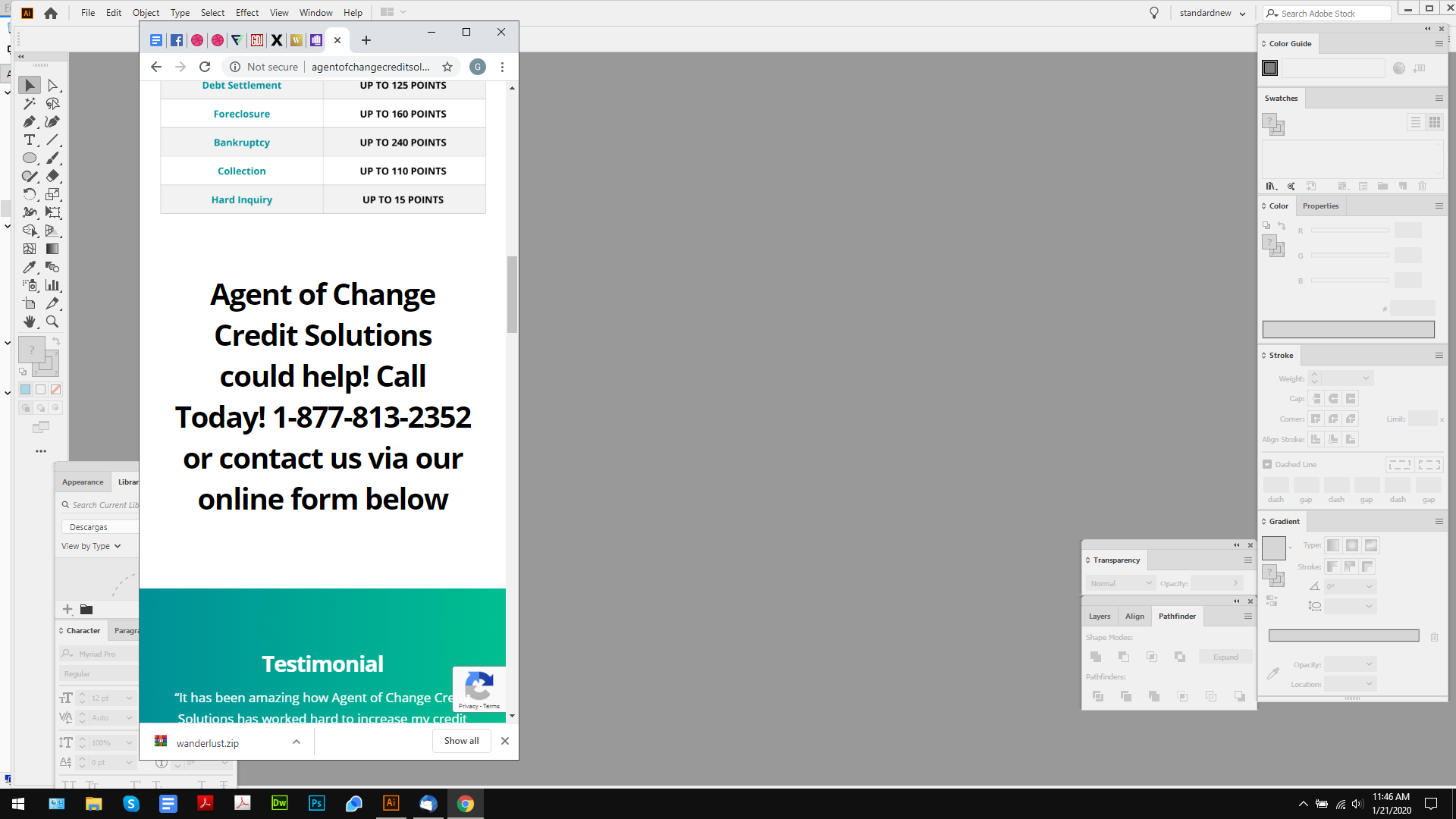Open the standardnew workspace dropdown
The width and height of the screenshot is (1456, 819).
tap(1212, 13)
